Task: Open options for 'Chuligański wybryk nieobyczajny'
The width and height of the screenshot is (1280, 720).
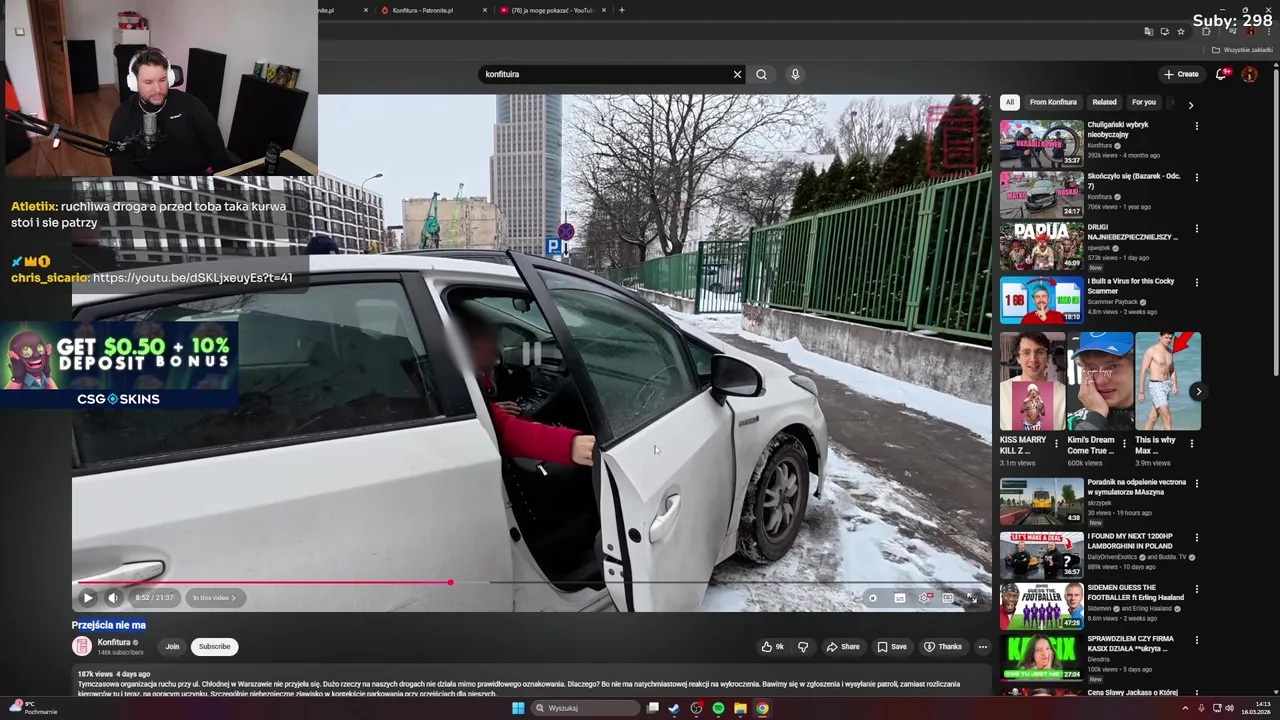Action: click(x=1196, y=127)
